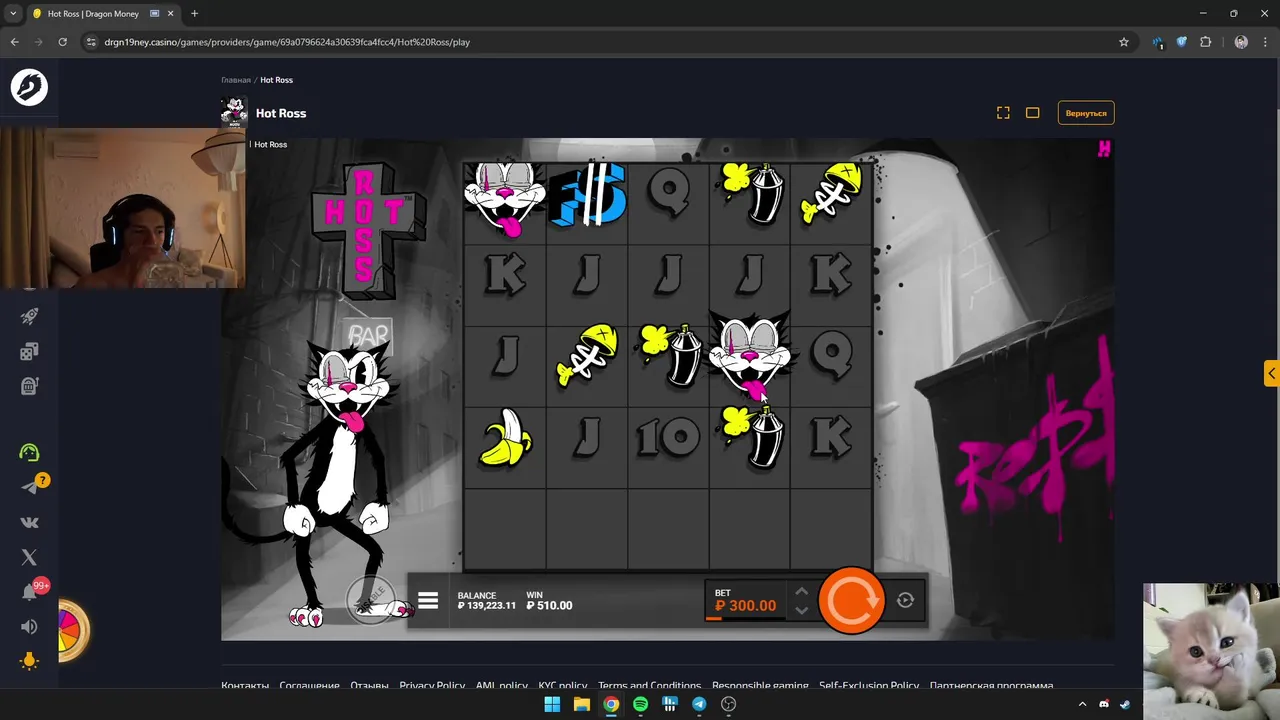Open the slot game hamburger menu

pos(428,601)
